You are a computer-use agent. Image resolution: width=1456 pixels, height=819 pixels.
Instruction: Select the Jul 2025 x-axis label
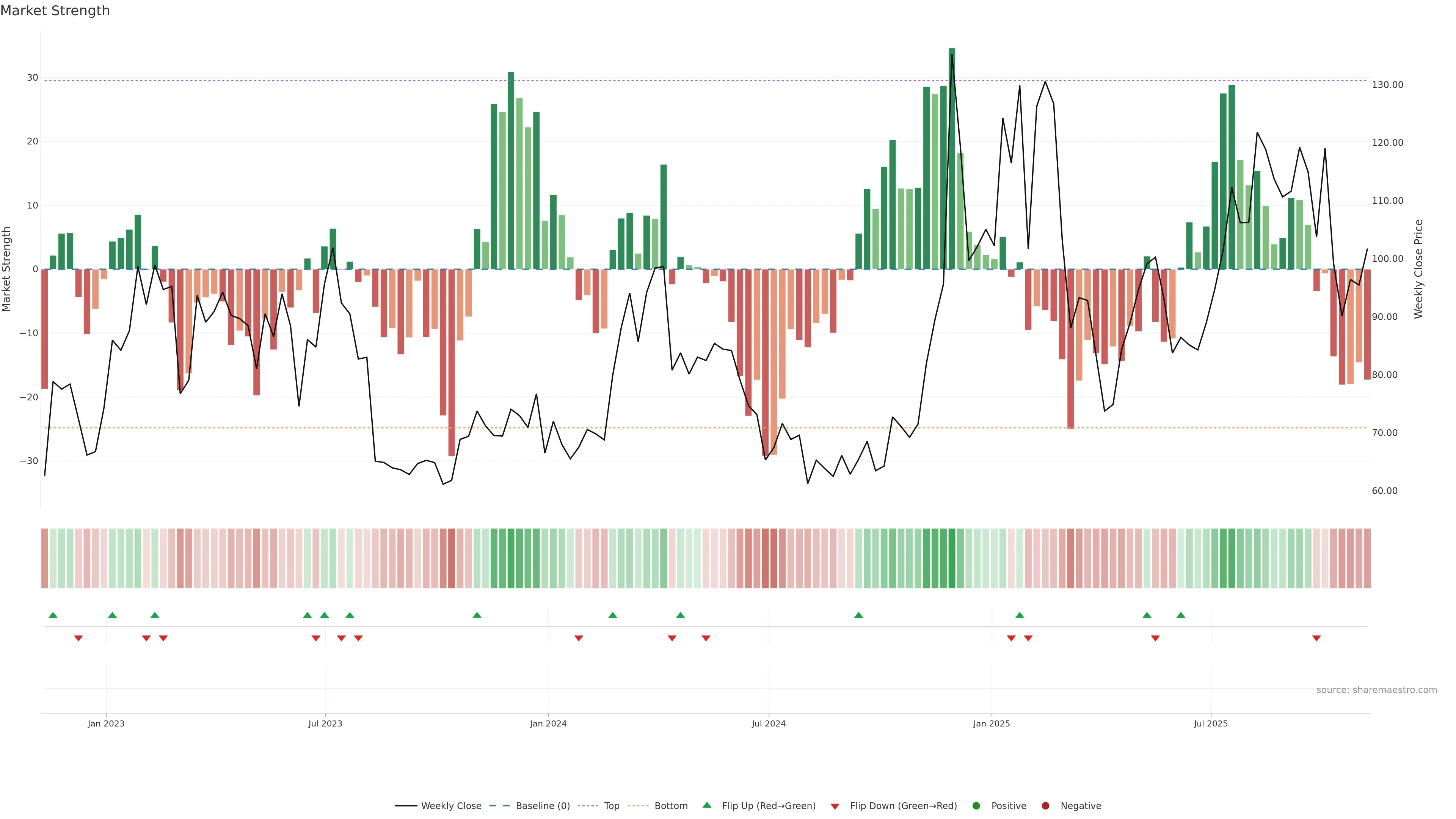click(x=1211, y=723)
